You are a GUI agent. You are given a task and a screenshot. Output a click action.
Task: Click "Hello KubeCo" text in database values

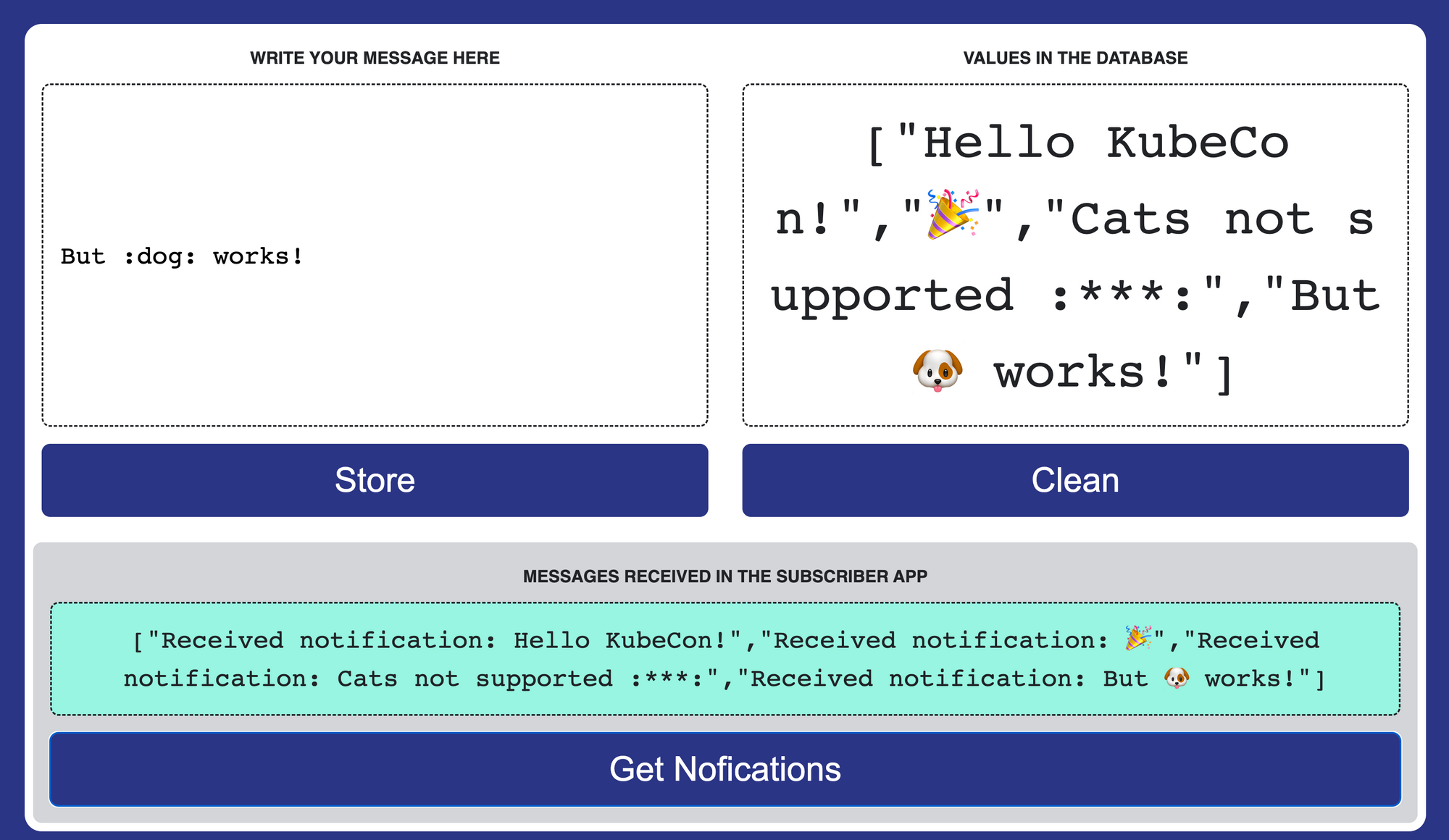point(1106,143)
